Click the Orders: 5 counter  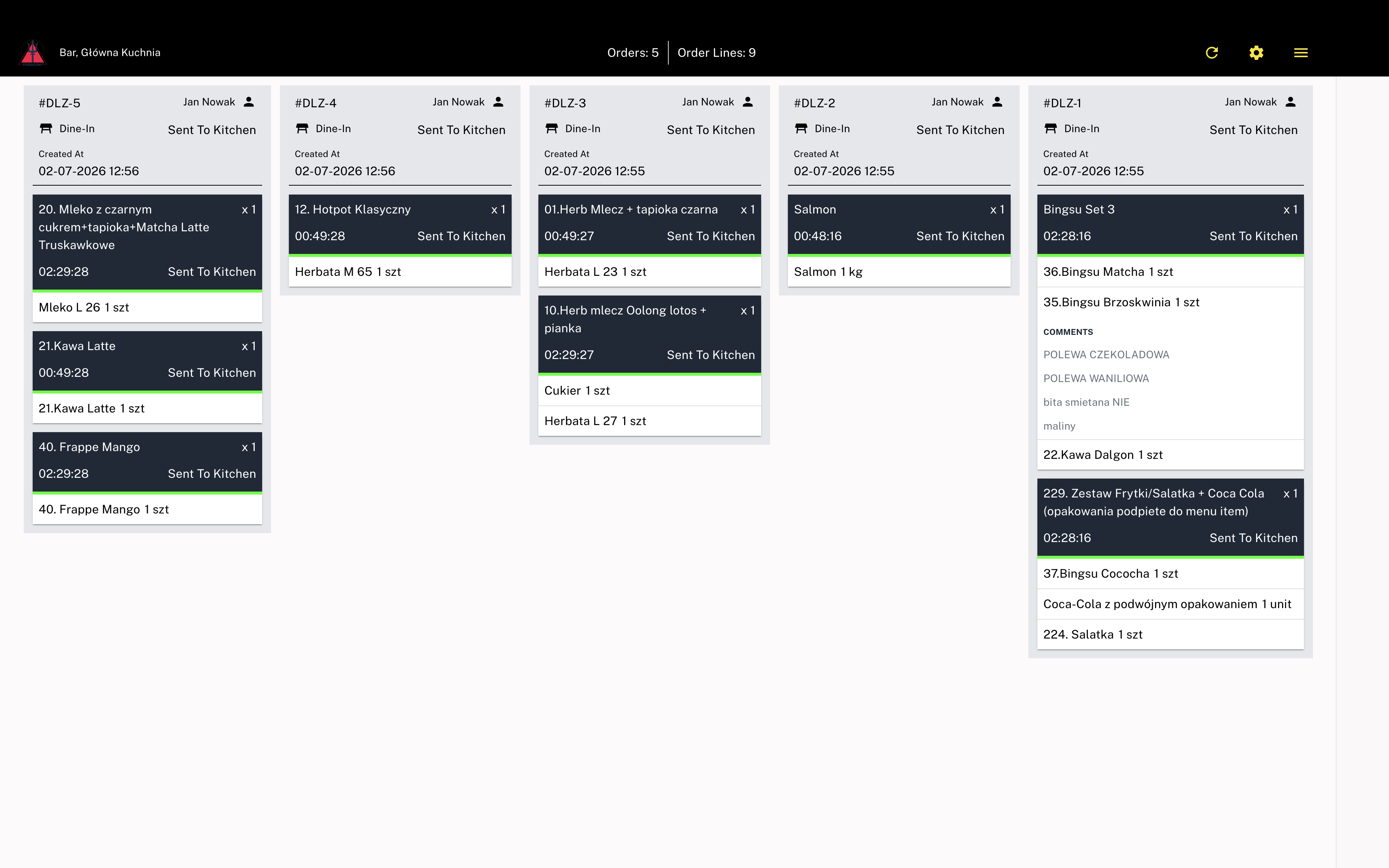pyautogui.click(x=633, y=53)
